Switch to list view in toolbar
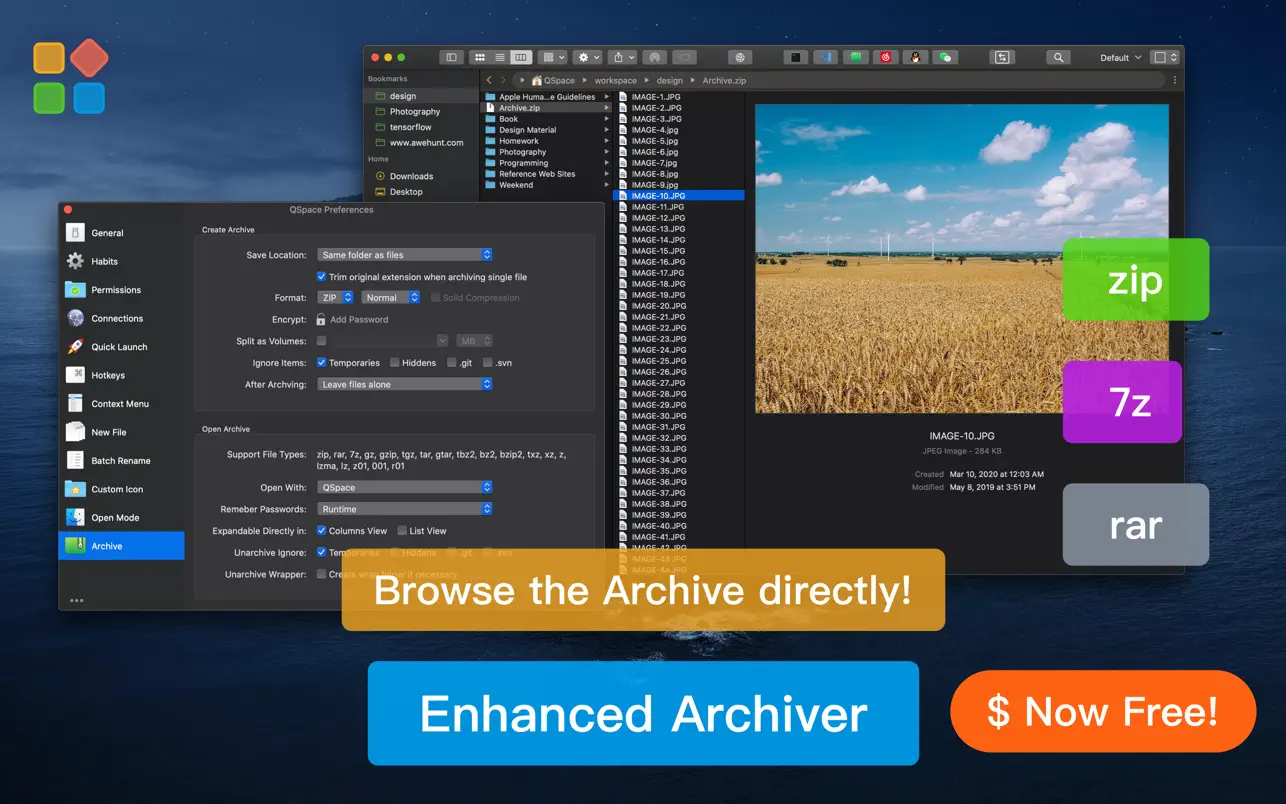1286x804 pixels. click(x=500, y=58)
